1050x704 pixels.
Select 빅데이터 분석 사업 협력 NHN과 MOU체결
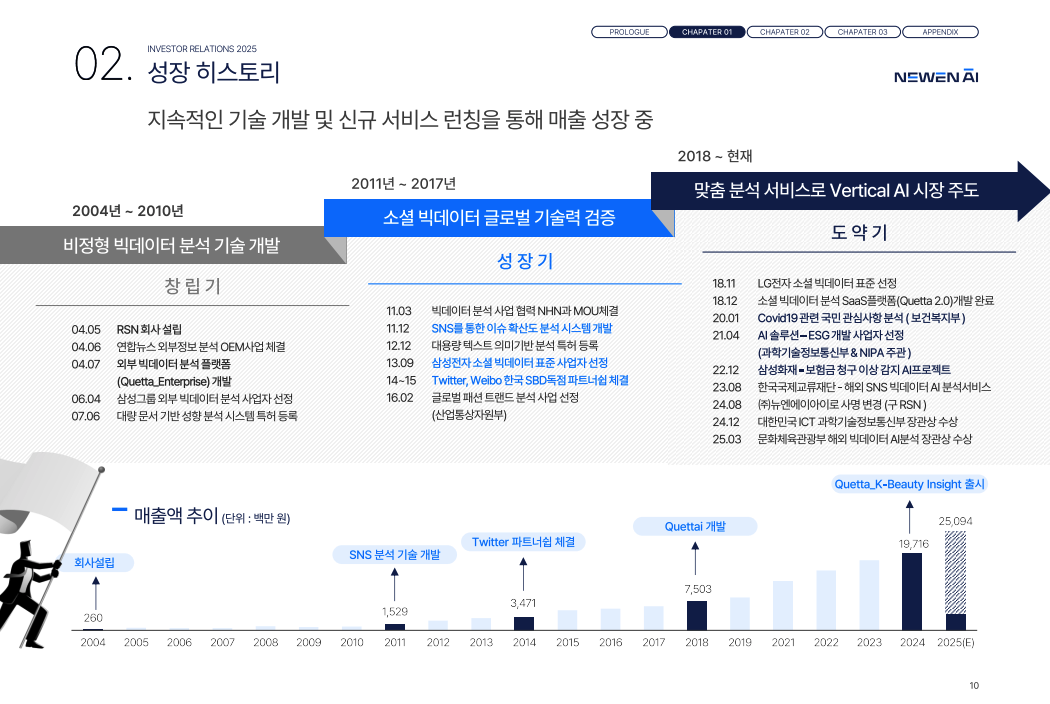(x=525, y=311)
